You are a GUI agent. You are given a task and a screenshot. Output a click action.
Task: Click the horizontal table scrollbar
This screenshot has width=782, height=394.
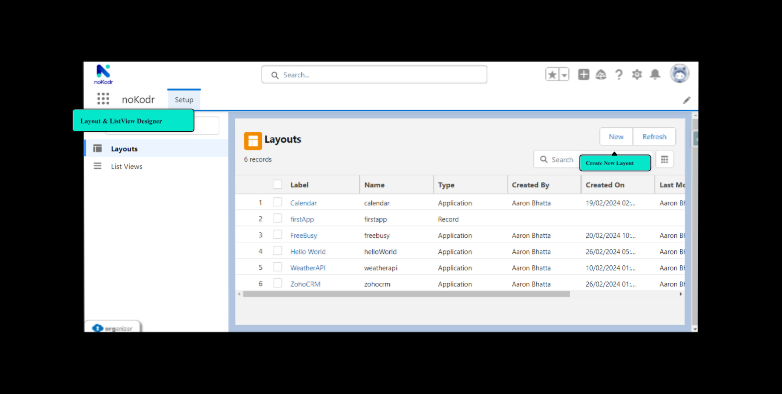(406, 294)
